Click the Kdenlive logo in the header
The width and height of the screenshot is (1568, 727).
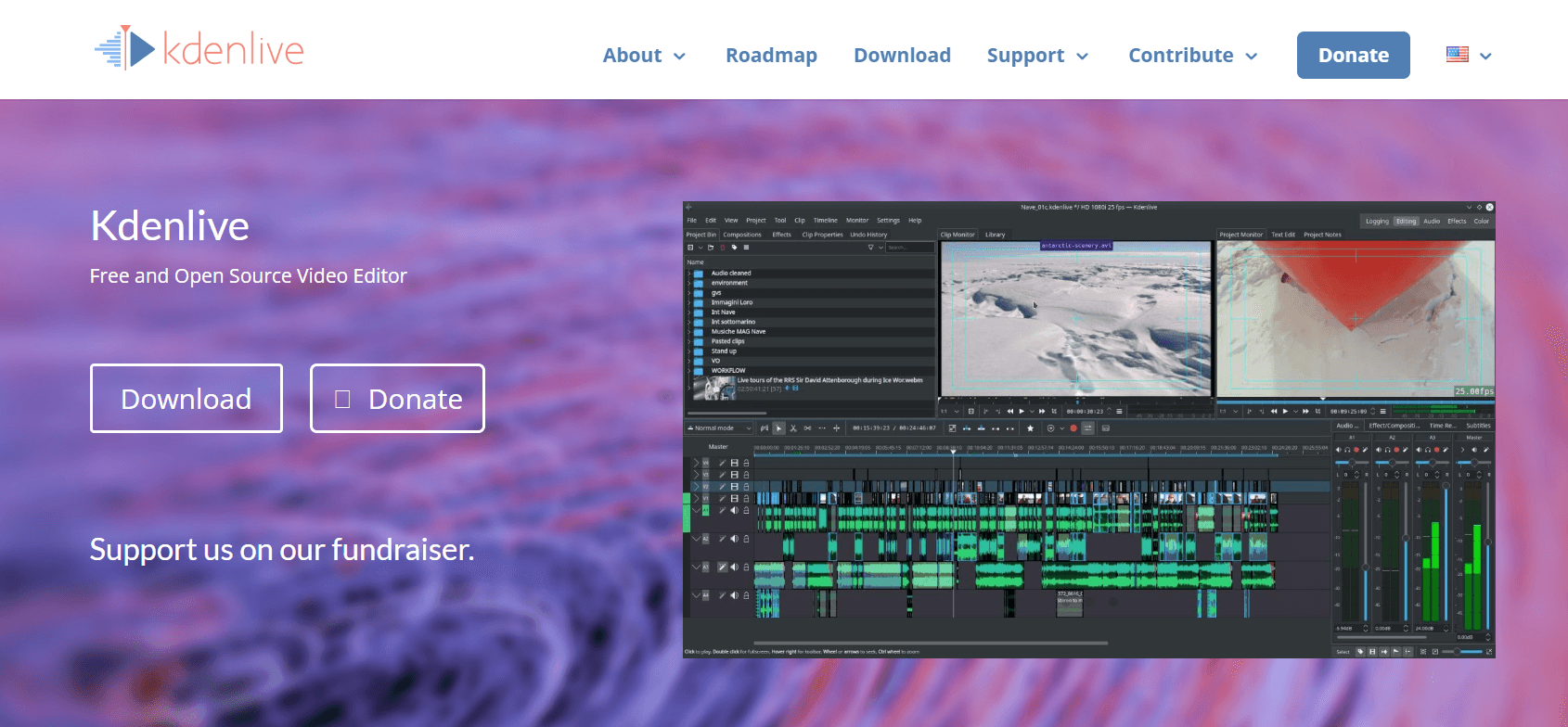click(199, 48)
